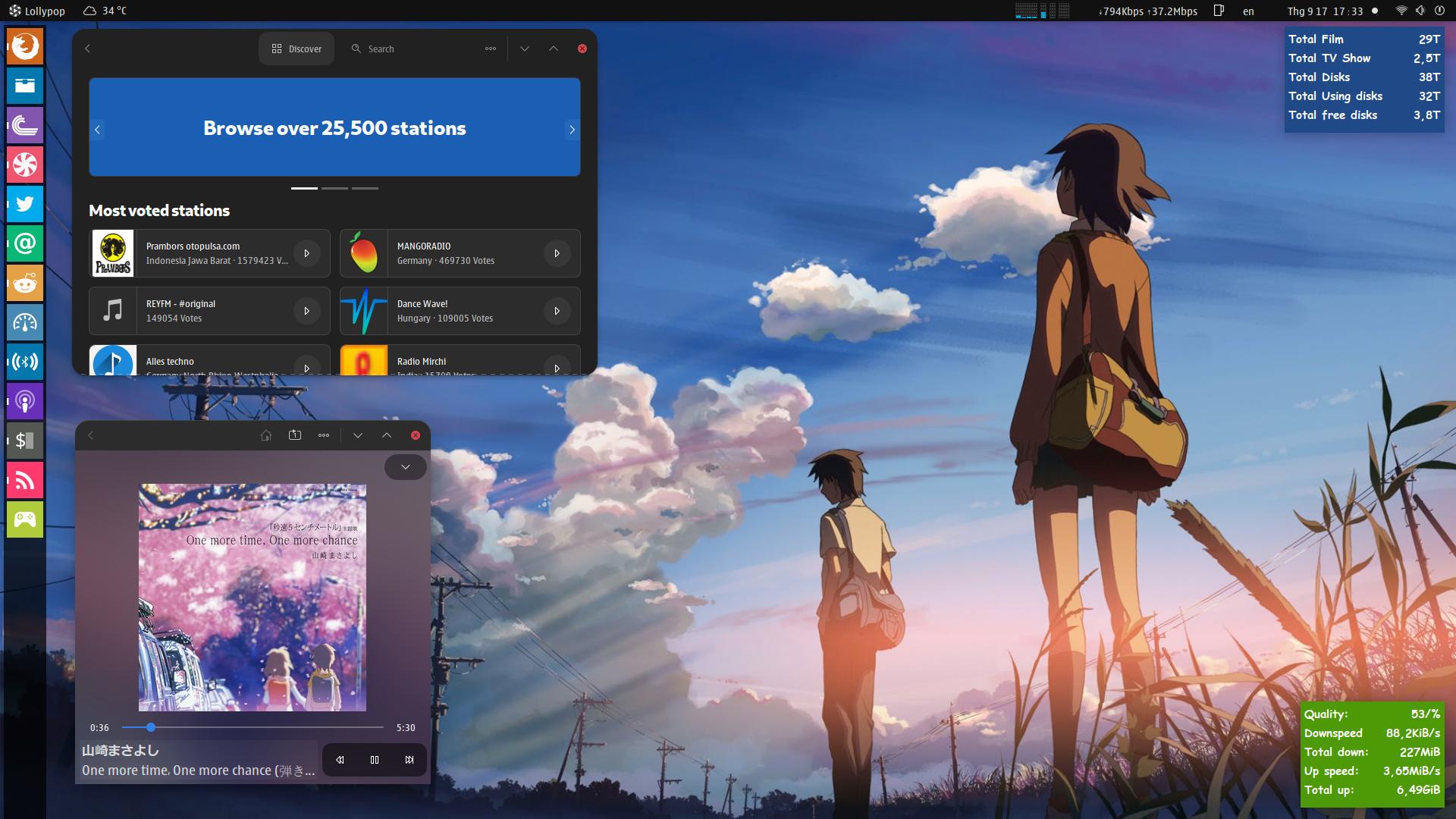Image resolution: width=1456 pixels, height=819 pixels.
Task: Open the Reddit app in the dock
Action: click(x=25, y=283)
